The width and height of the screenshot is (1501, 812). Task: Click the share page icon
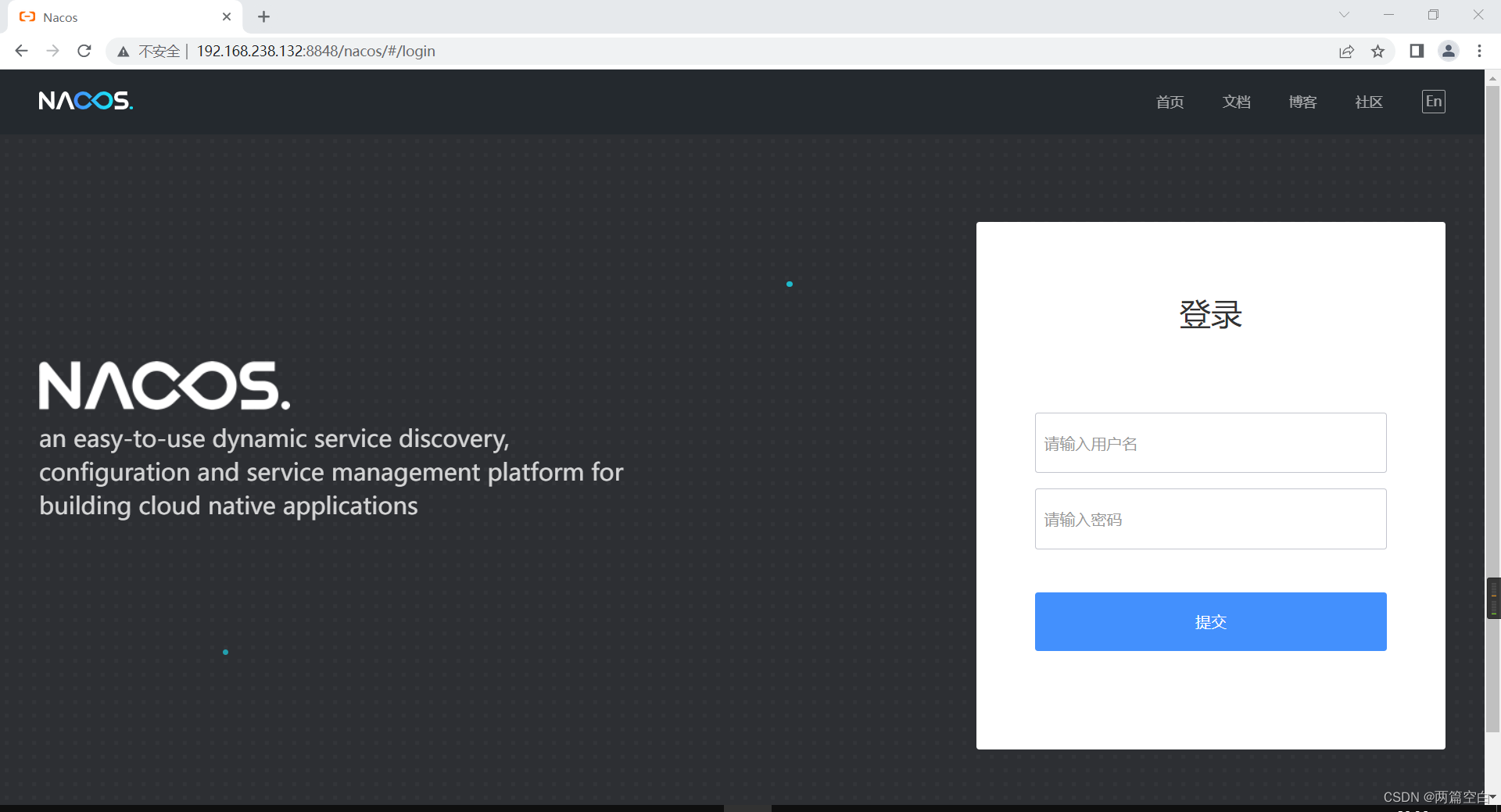pyautogui.click(x=1346, y=52)
